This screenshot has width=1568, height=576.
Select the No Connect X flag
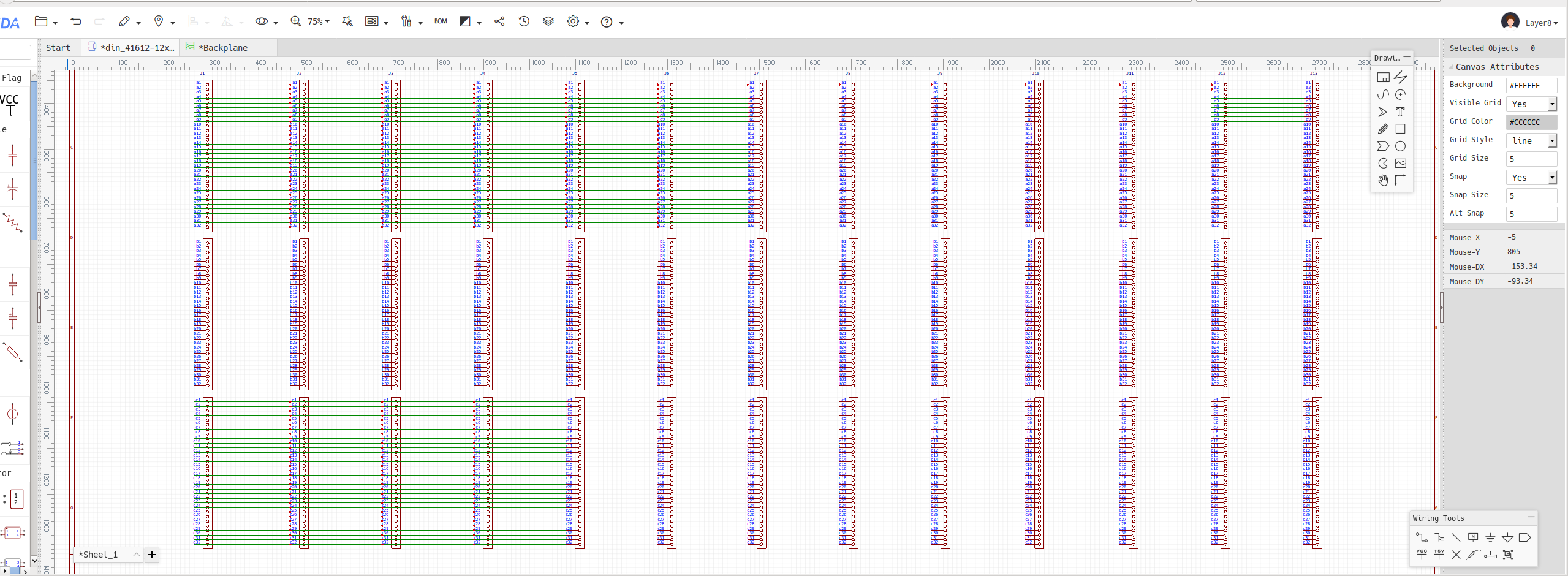tap(1456, 555)
